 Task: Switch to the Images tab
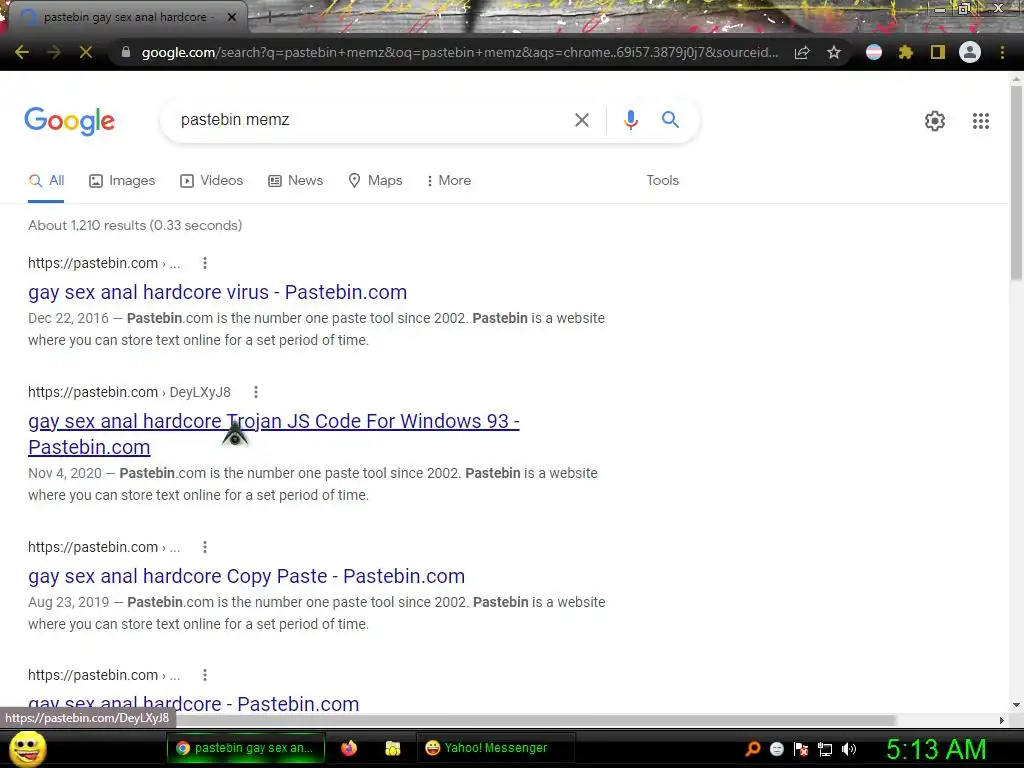click(x=122, y=181)
